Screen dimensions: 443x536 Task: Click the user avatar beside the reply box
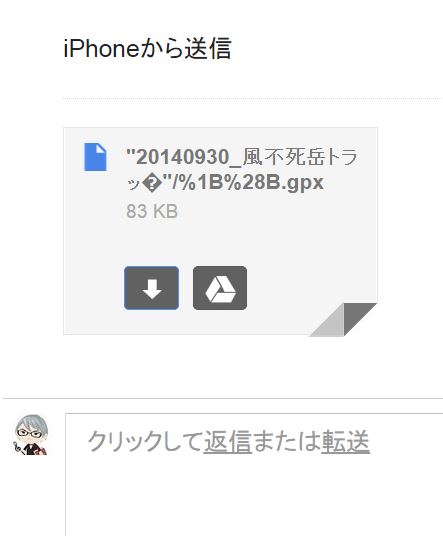(31, 435)
